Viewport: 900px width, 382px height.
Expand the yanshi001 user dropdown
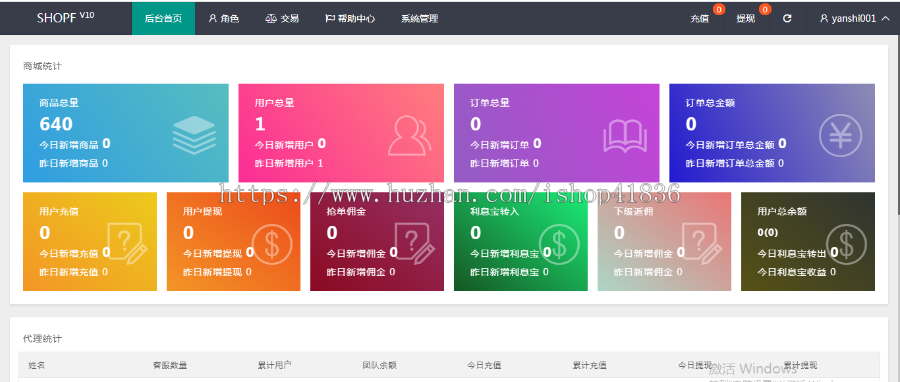pyautogui.click(x=855, y=18)
